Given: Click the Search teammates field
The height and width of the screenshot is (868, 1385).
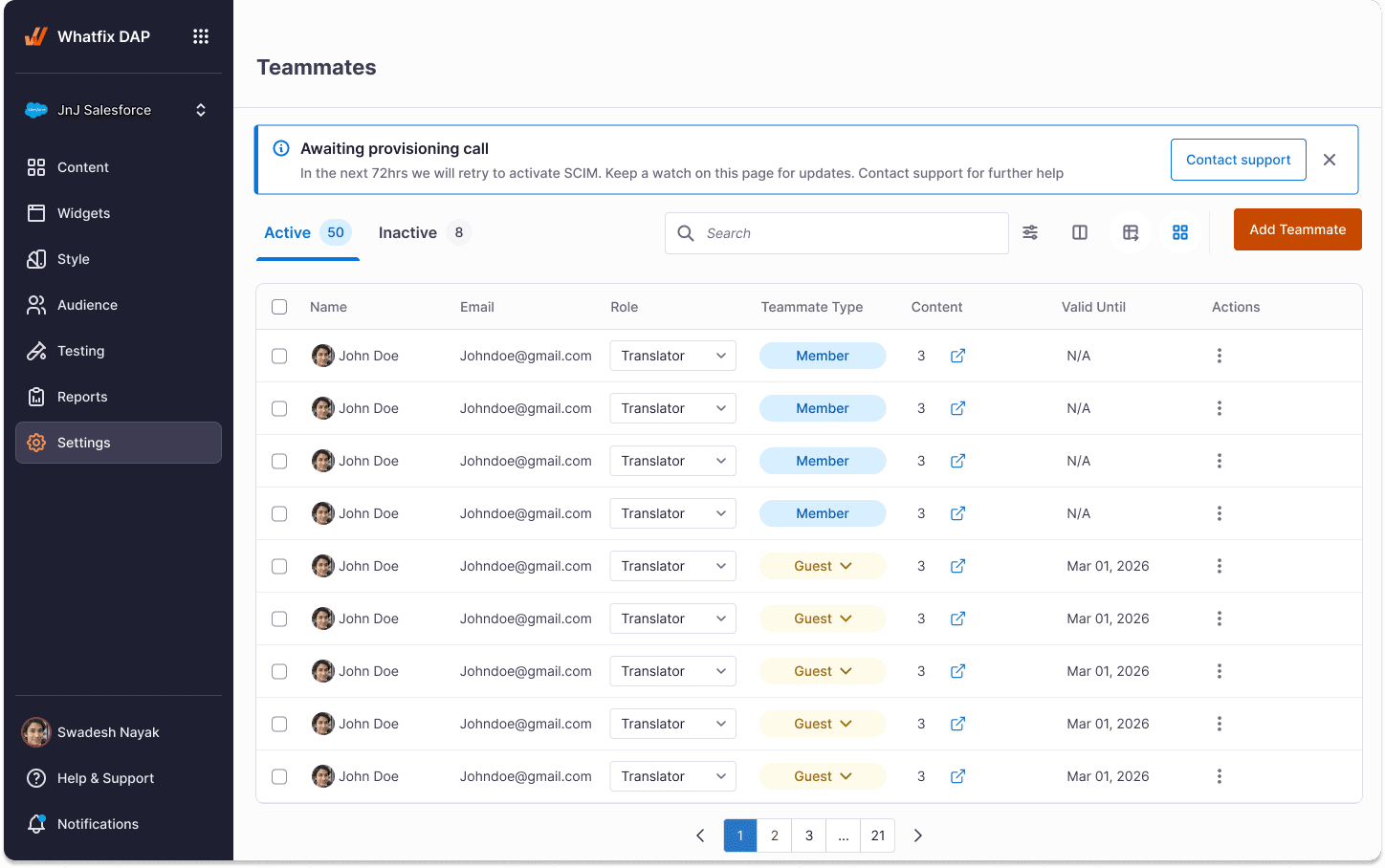Looking at the screenshot, I should (x=837, y=233).
